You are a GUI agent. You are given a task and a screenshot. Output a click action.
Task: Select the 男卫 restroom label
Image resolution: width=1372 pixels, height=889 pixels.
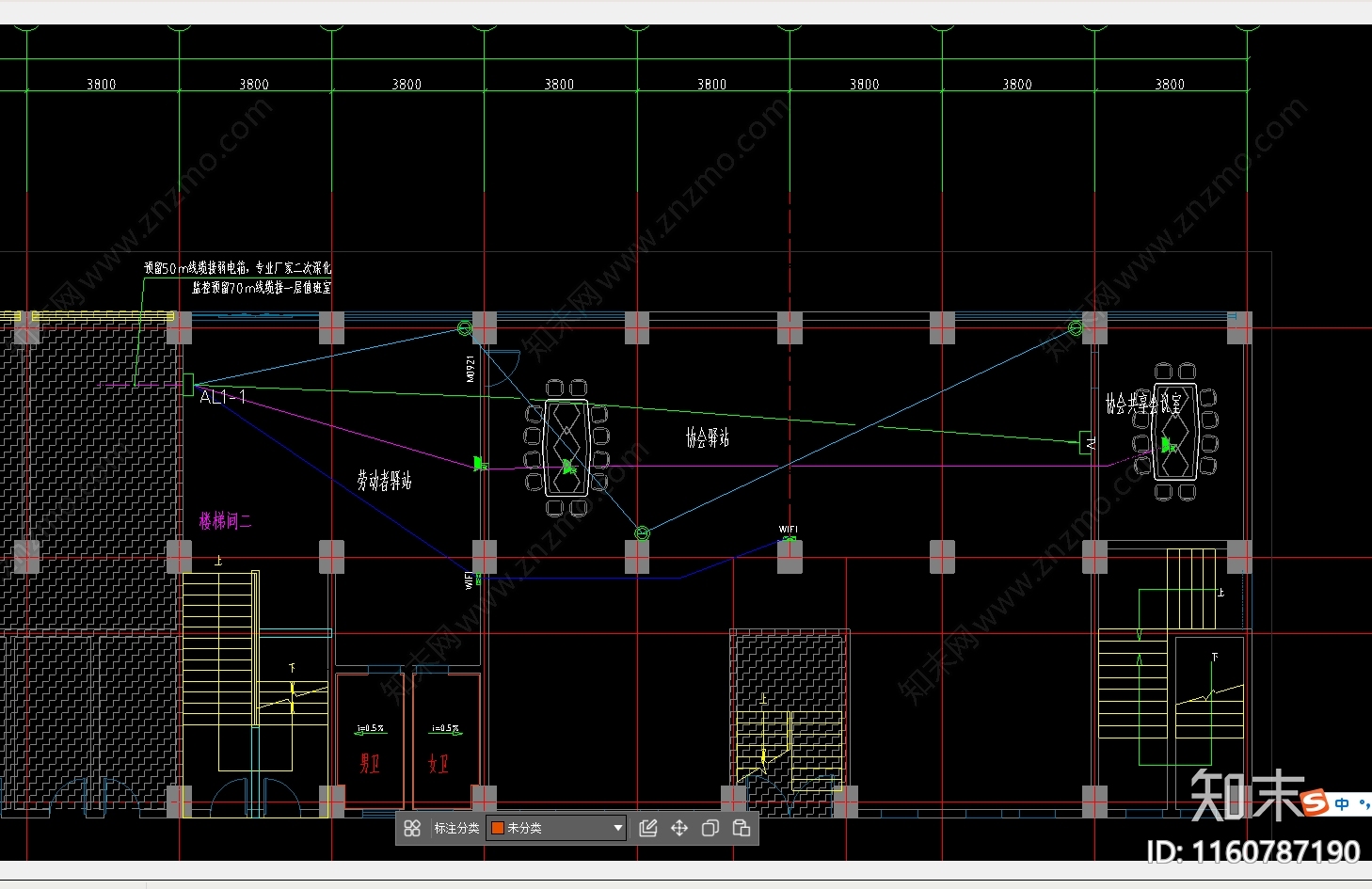[370, 763]
